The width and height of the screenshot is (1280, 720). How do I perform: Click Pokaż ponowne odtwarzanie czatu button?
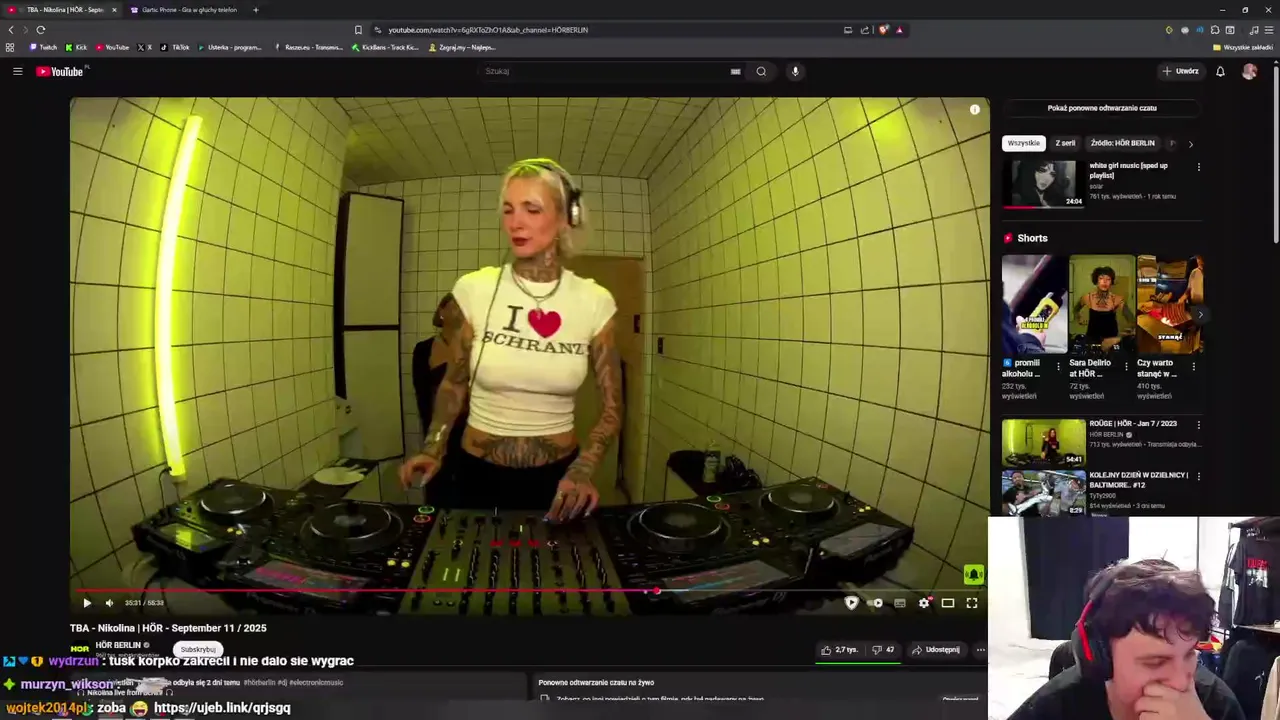pyautogui.click(x=1102, y=108)
